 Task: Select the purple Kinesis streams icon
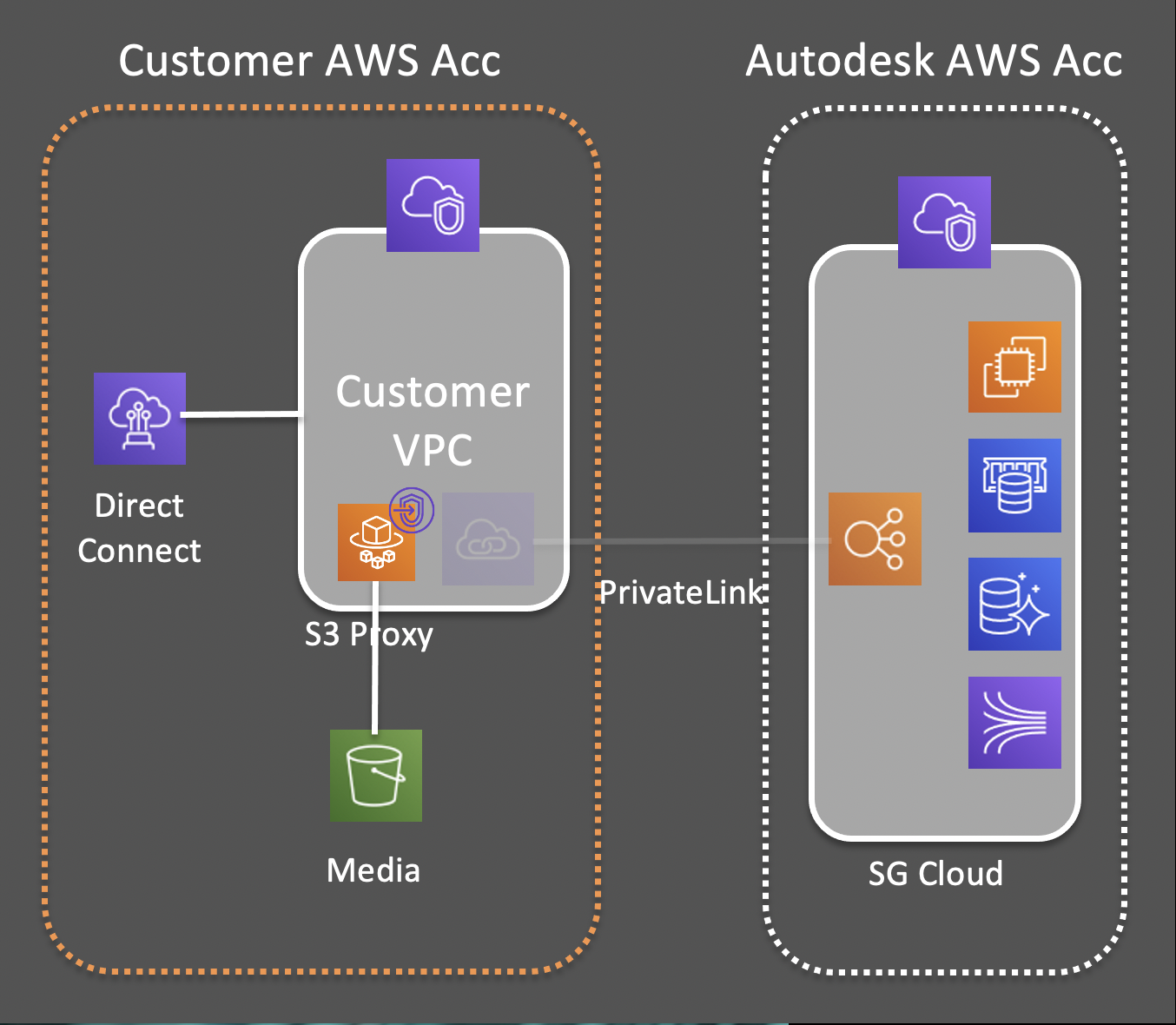coord(1014,723)
